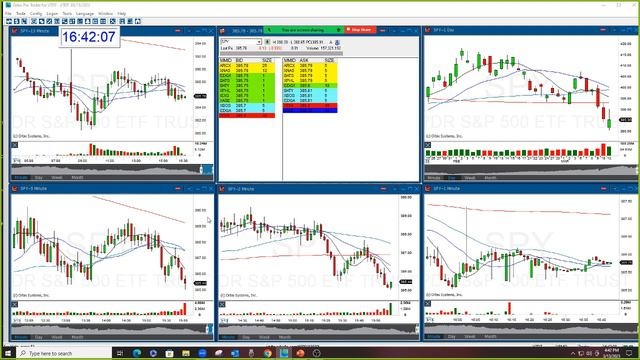Switch SPY 15 Minute chart to Month tab
This screenshot has width=640, height=360.
pos(78,178)
